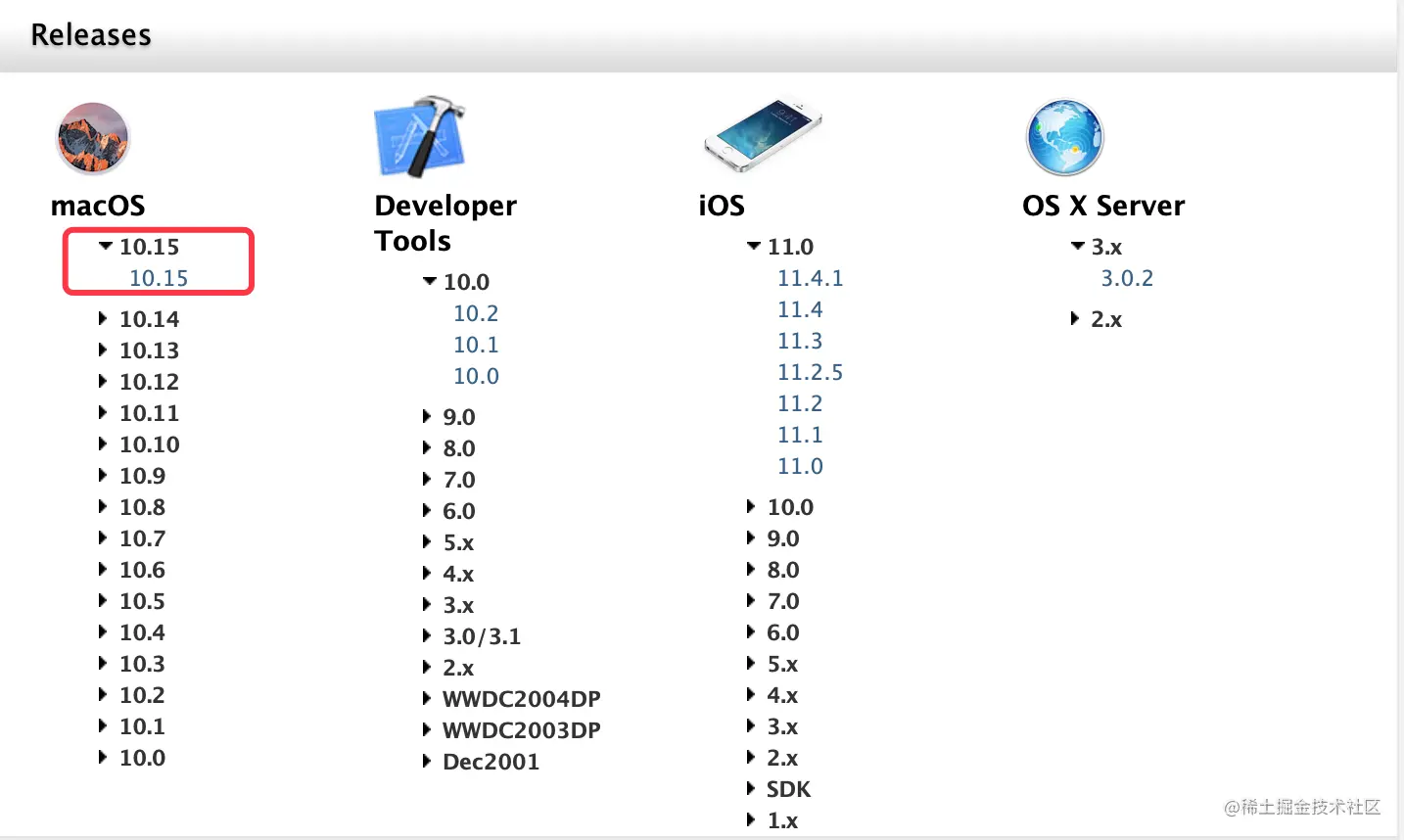The width and height of the screenshot is (1404, 840).
Task: Expand the Dec2001 group
Action: pos(427,761)
